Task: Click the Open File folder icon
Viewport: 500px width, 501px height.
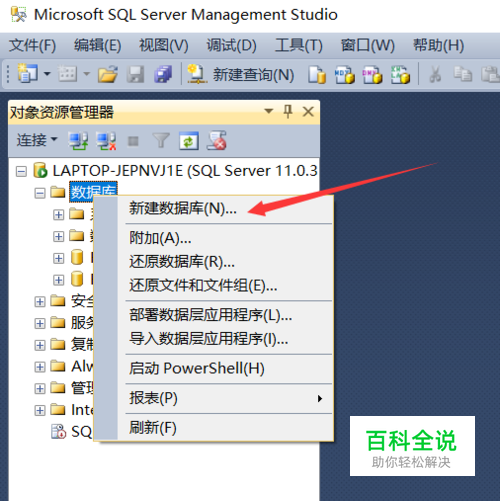Action: pyautogui.click(x=108, y=74)
